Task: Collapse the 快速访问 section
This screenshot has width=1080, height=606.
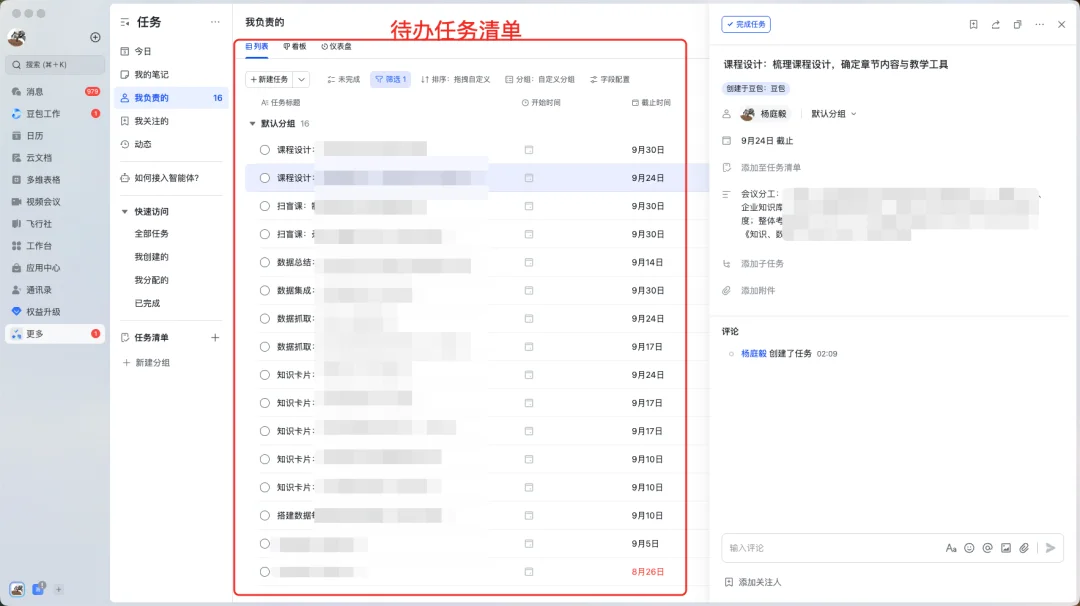Action: 125,211
